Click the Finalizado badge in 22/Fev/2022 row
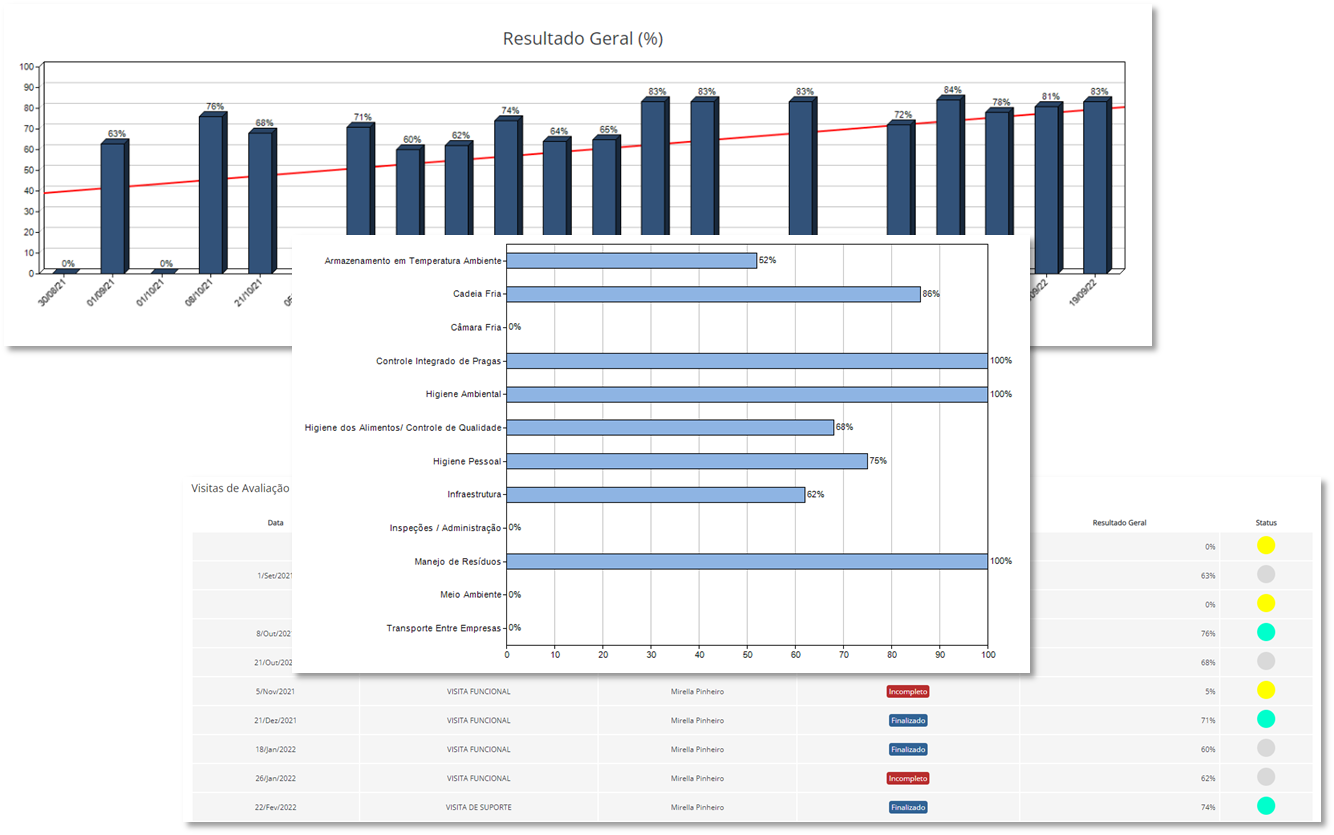1334x835 pixels. click(x=908, y=807)
